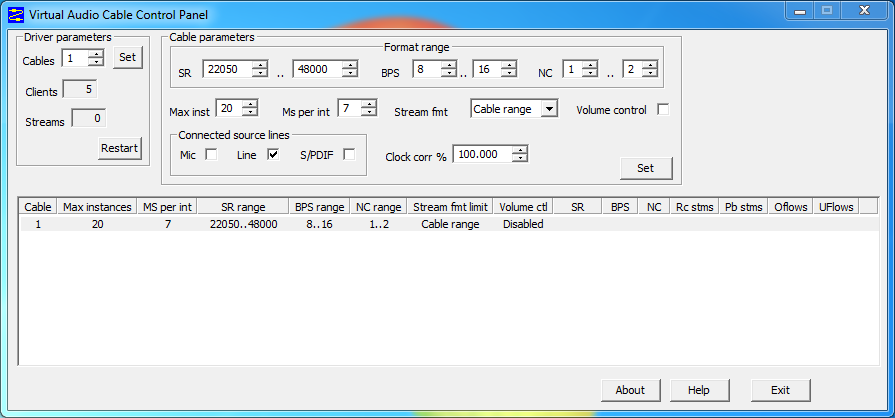
Task: Click BPS range column header
Action: pyautogui.click(x=319, y=207)
